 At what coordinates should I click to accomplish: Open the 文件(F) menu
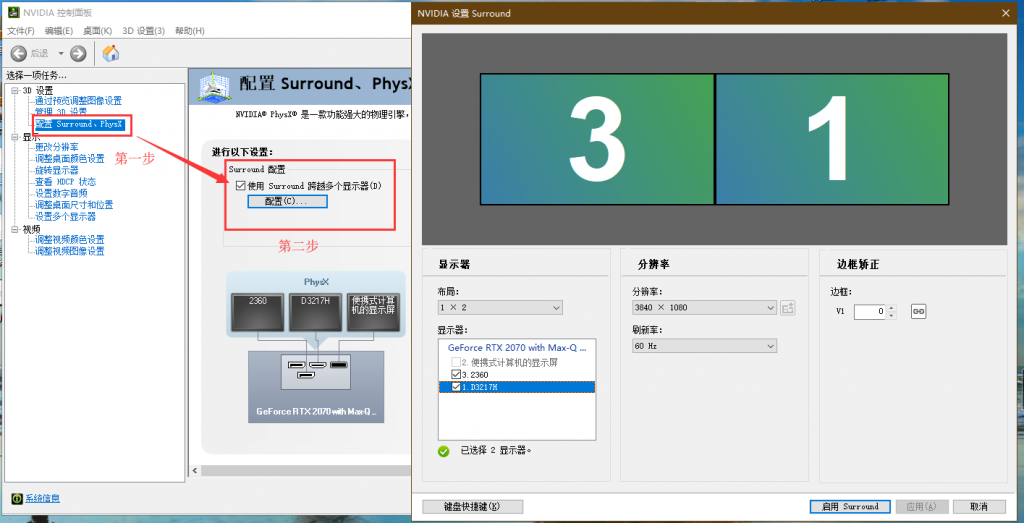(21, 31)
